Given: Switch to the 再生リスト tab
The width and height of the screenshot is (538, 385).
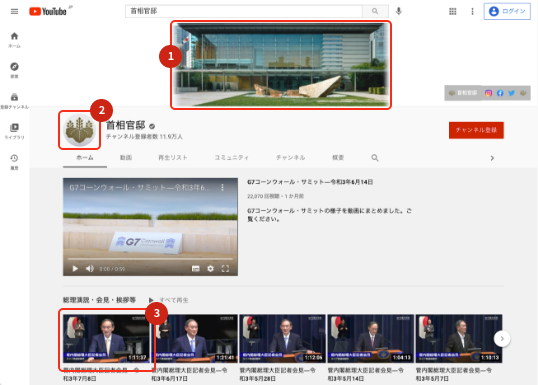Looking at the screenshot, I should click(173, 158).
